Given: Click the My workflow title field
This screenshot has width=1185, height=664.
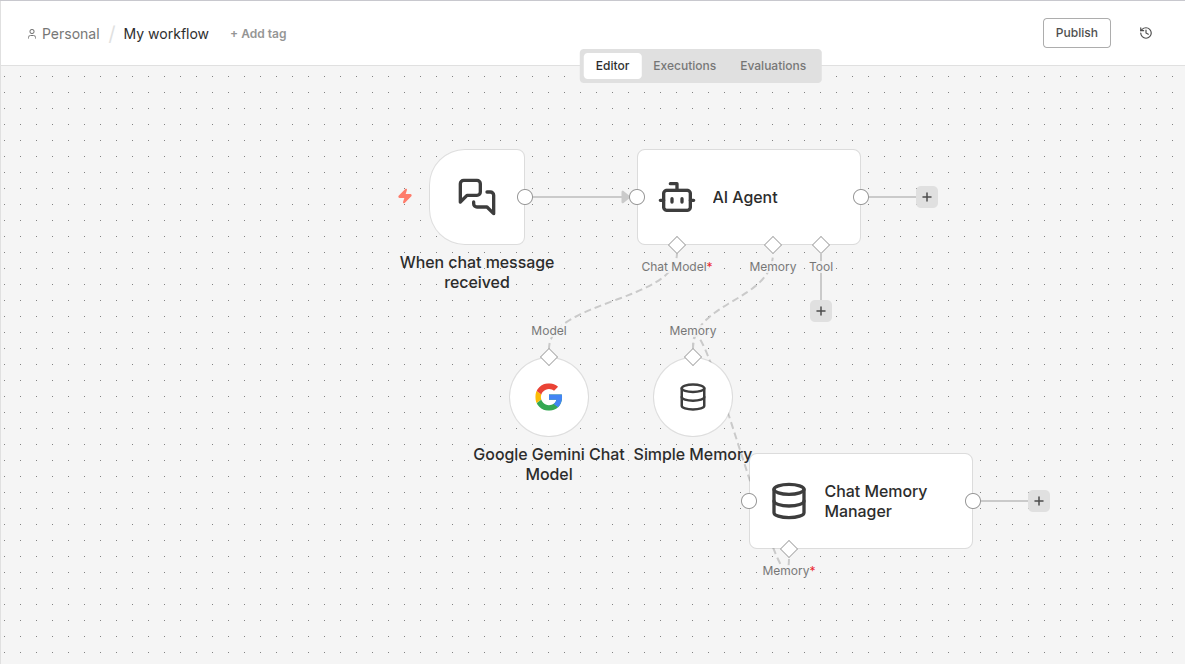Looking at the screenshot, I should click(x=166, y=34).
